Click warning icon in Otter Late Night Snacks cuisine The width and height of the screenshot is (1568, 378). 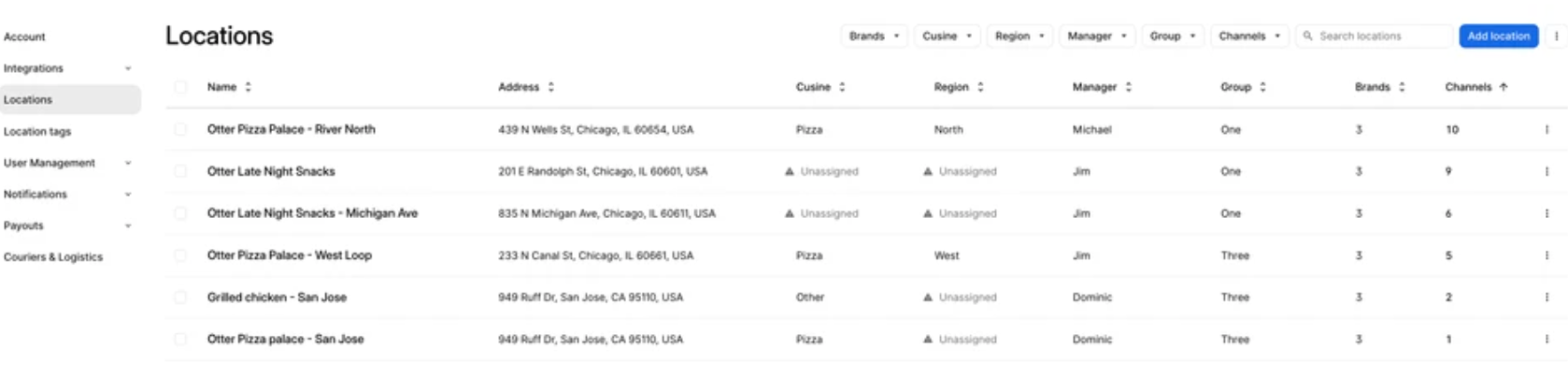[790, 172]
